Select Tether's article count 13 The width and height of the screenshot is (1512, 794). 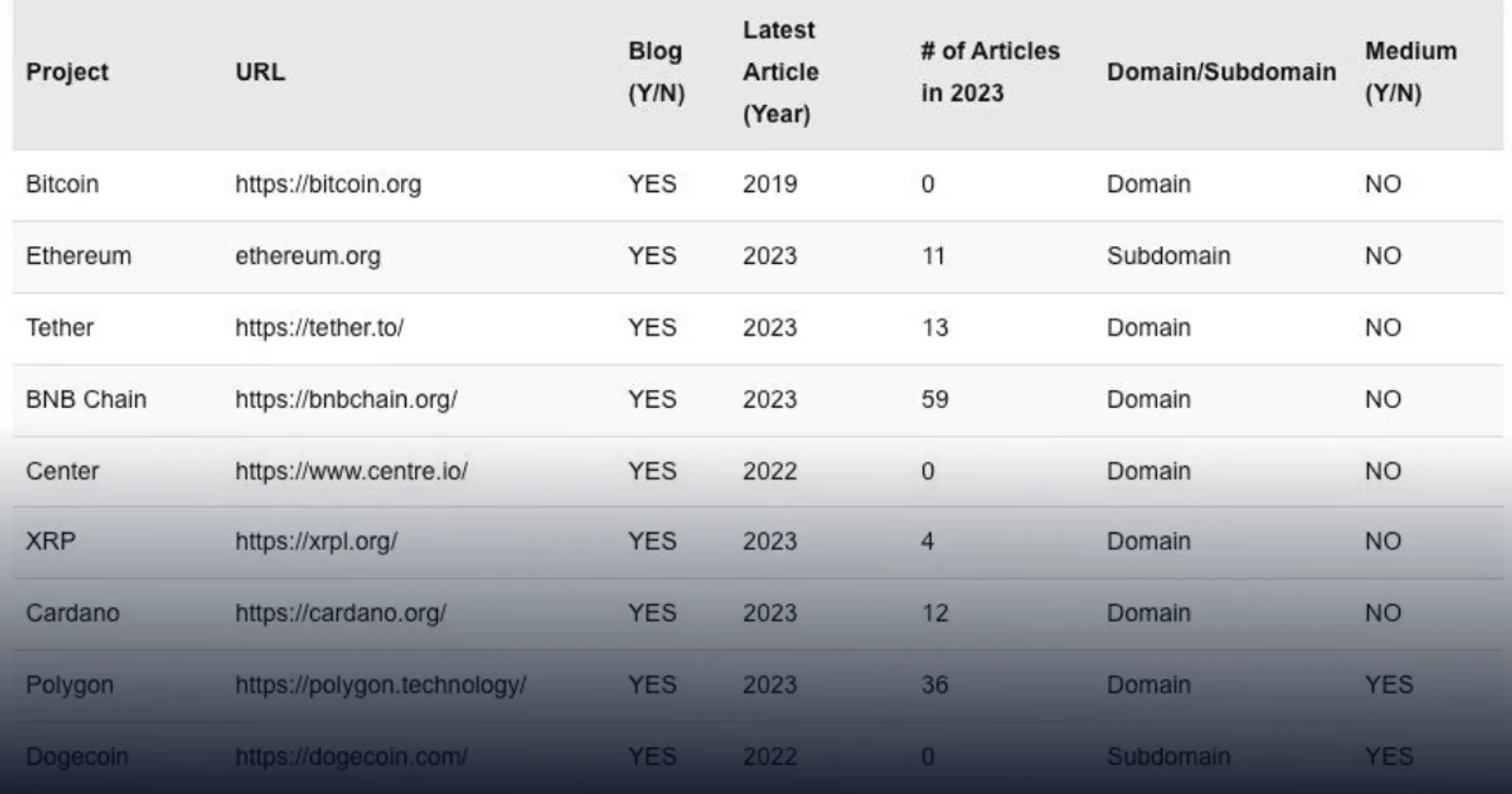point(934,328)
